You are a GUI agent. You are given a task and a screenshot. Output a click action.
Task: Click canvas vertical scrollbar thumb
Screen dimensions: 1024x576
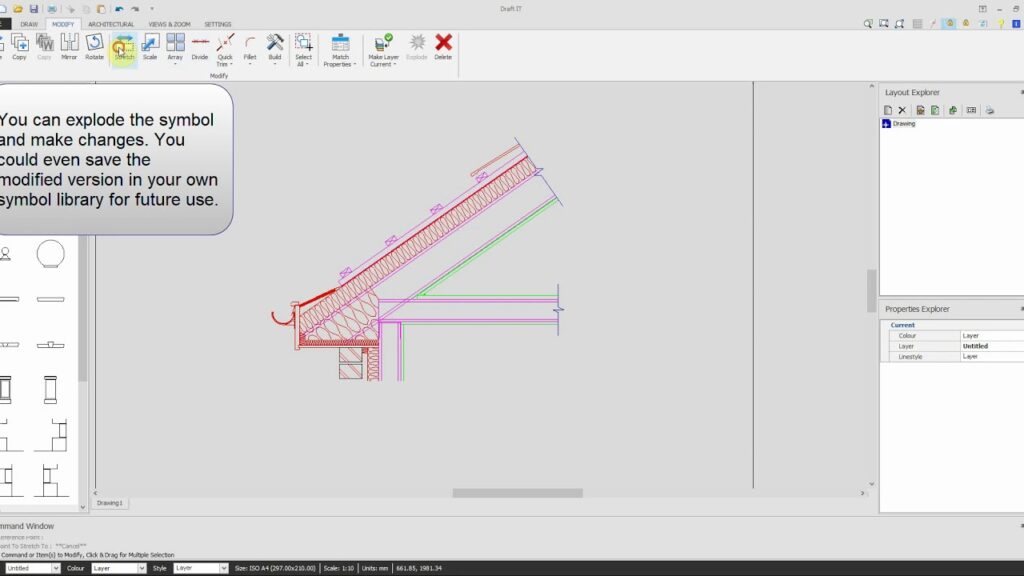(x=871, y=291)
